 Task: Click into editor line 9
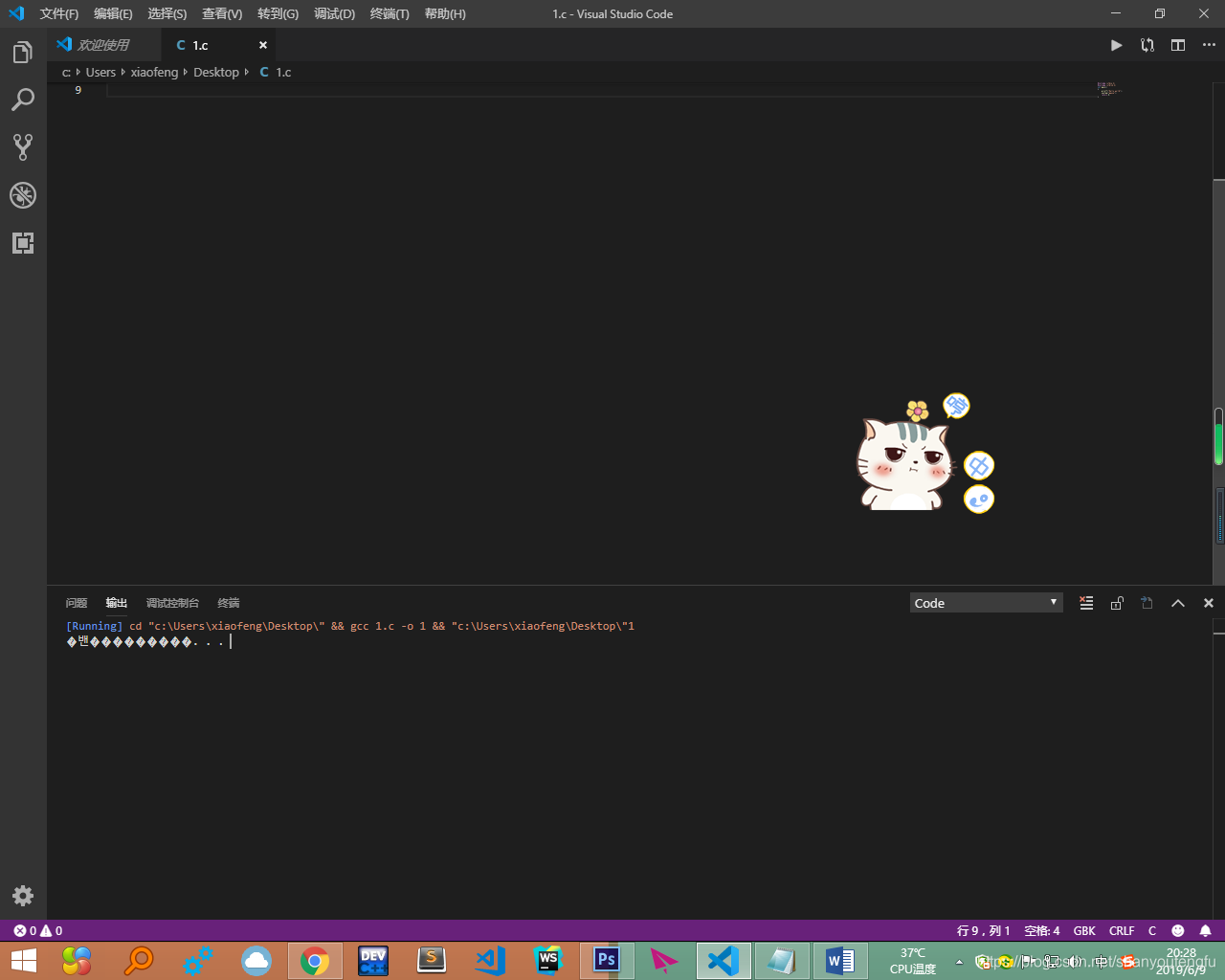pos(603,90)
